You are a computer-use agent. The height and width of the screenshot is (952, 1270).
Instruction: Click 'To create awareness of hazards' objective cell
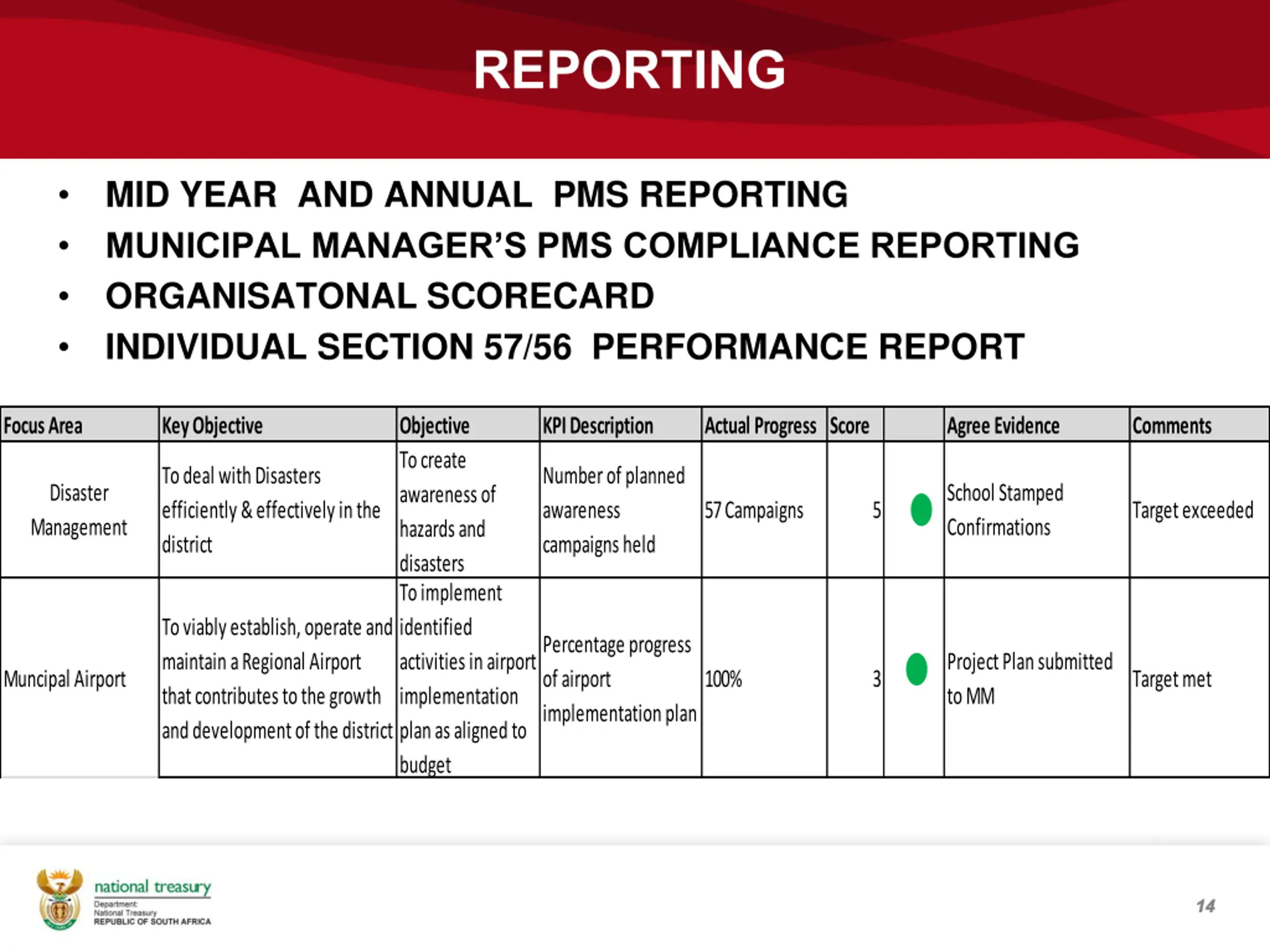[x=468, y=510]
